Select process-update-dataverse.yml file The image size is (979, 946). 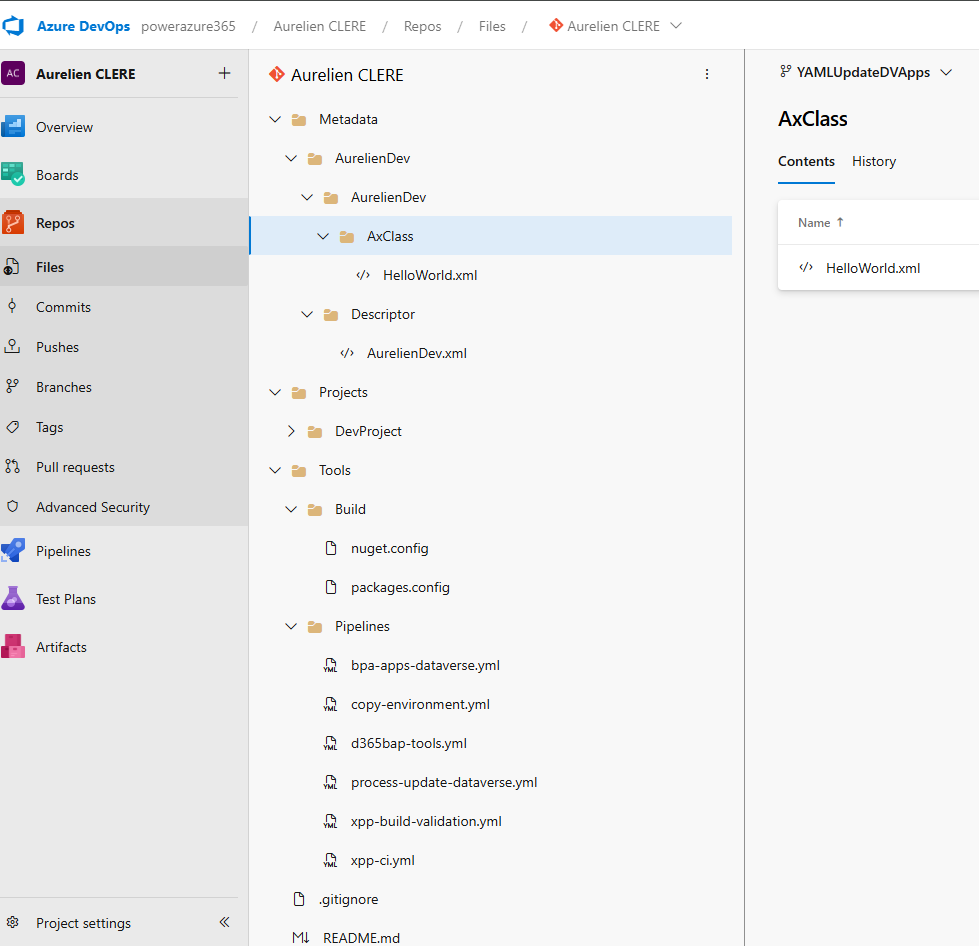click(x=444, y=782)
